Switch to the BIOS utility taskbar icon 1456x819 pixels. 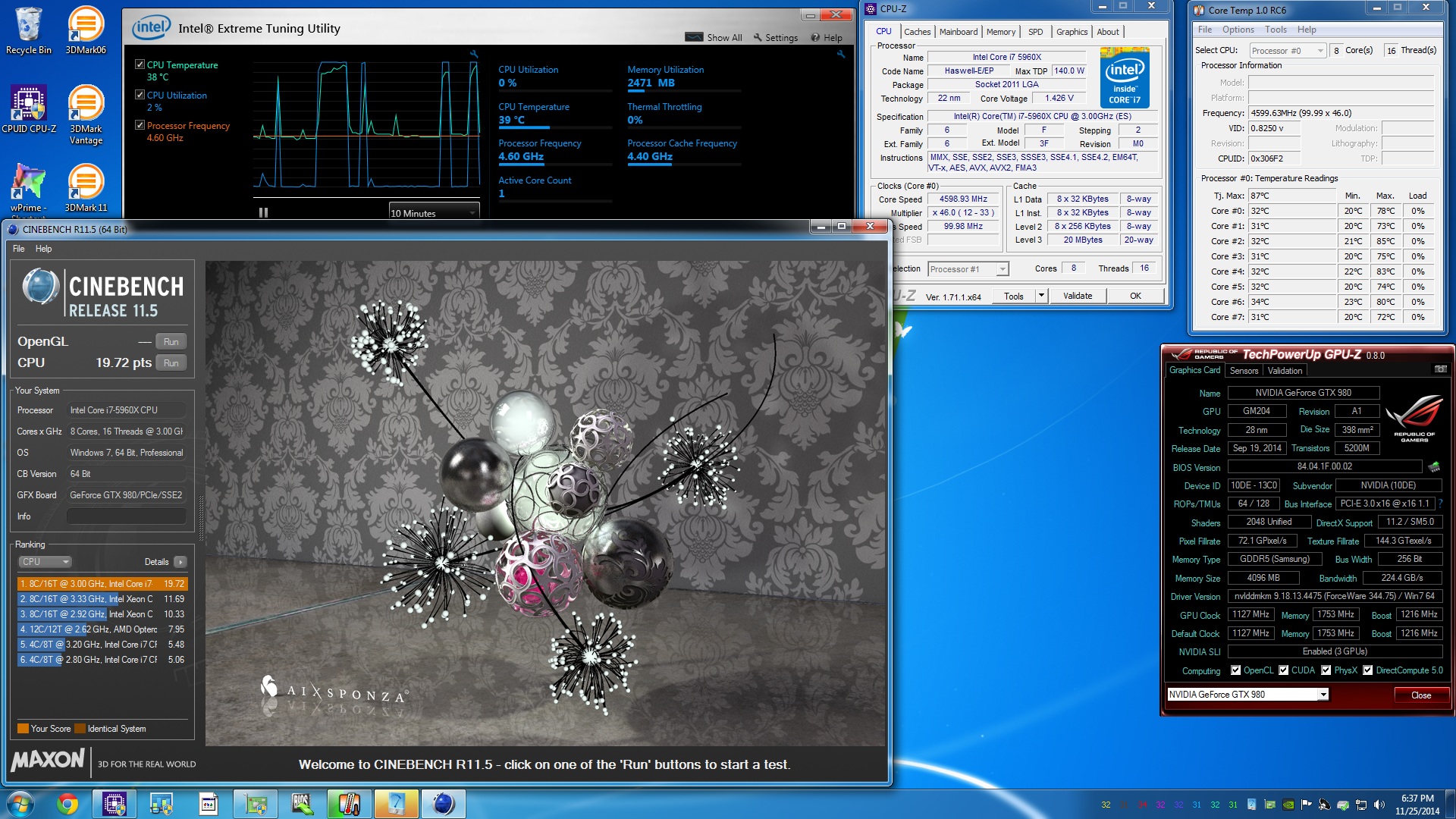pyautogui.click(x=303, y=804)
